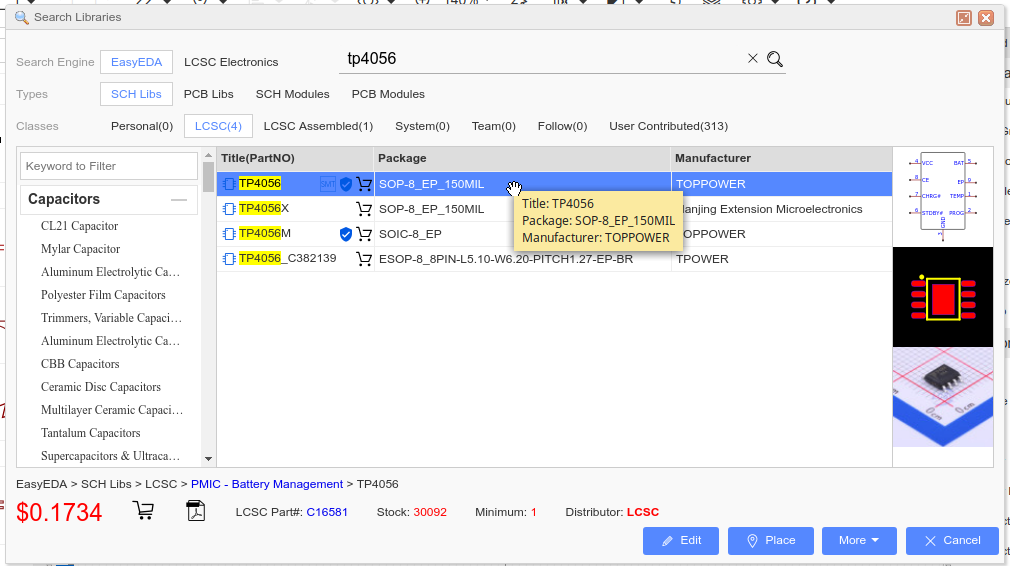
Task: Switch type to PCB Libs
Action: click(x=209, y=94)
